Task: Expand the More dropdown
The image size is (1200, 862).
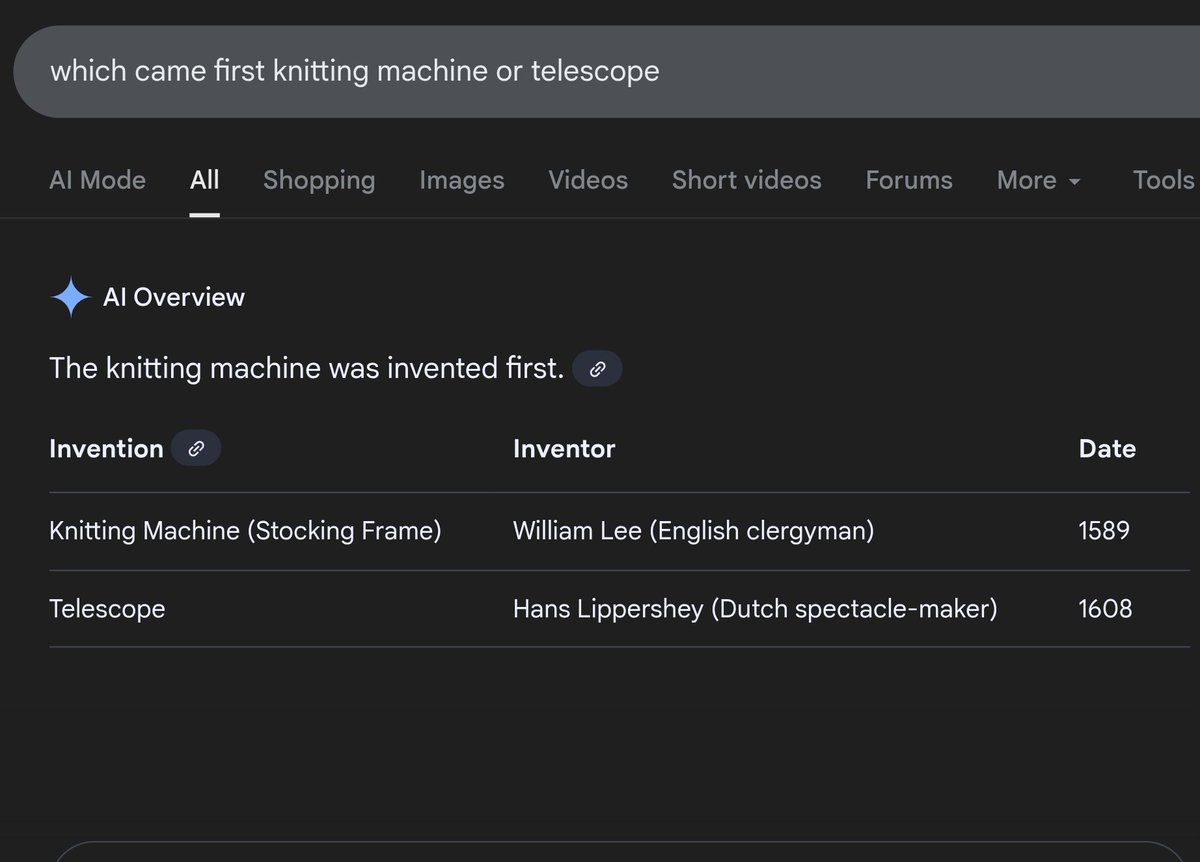Action: (x=1039, y=180)
